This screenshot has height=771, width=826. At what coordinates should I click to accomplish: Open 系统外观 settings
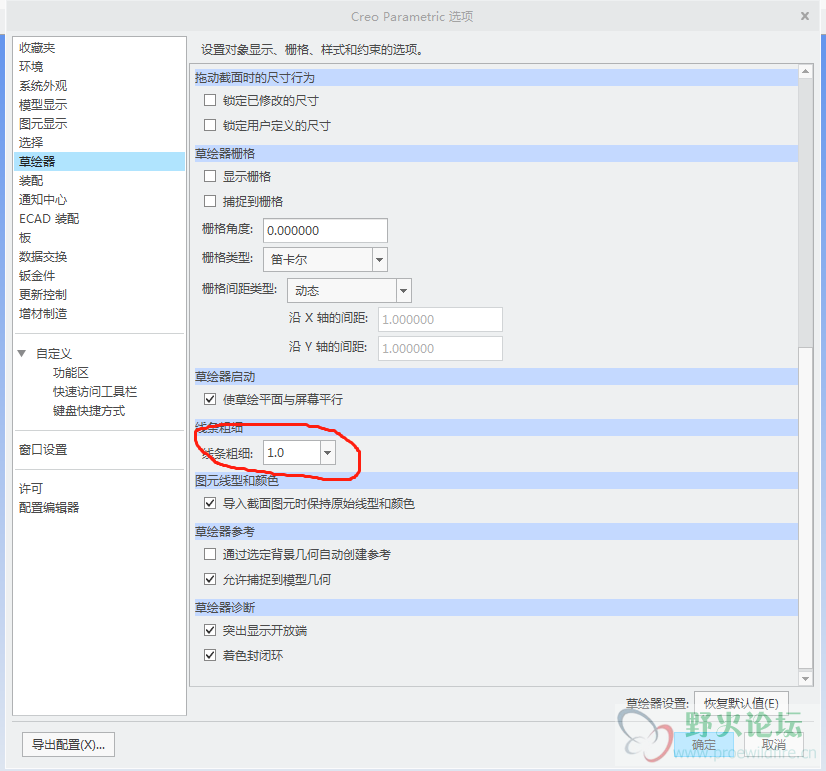coord(43,85)
